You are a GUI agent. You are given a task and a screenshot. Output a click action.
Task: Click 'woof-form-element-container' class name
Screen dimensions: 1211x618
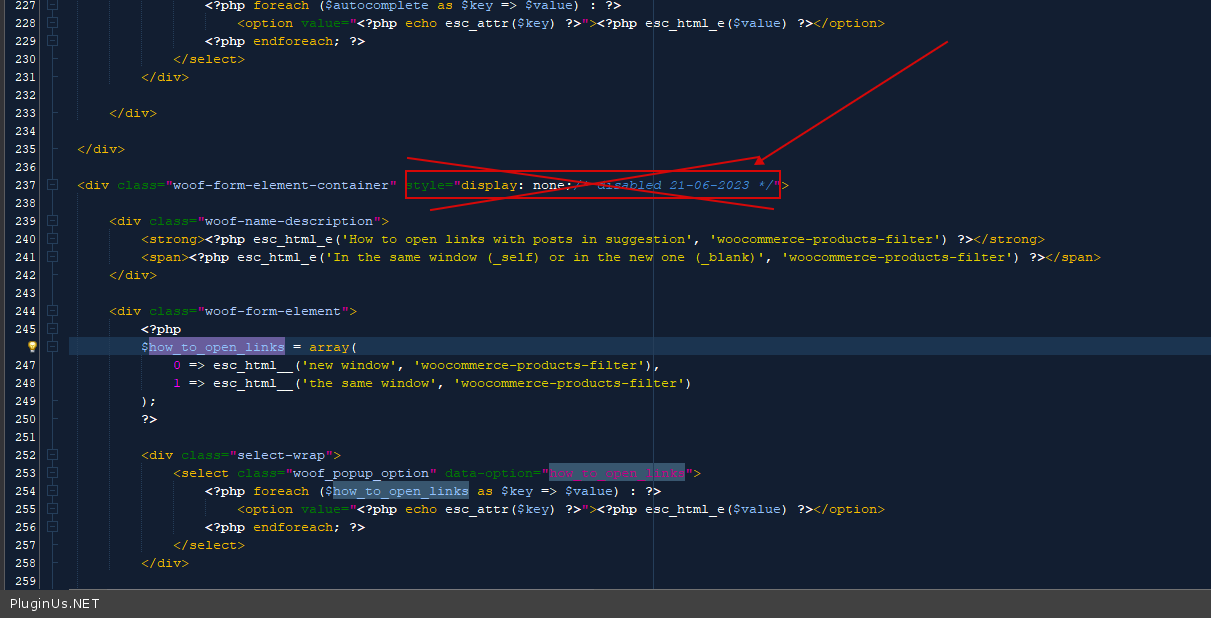[281, 185]
